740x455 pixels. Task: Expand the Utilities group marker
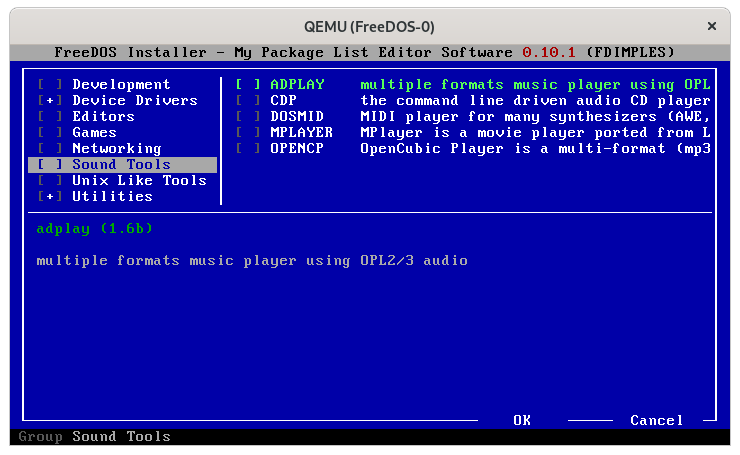(x=49, y=197)
